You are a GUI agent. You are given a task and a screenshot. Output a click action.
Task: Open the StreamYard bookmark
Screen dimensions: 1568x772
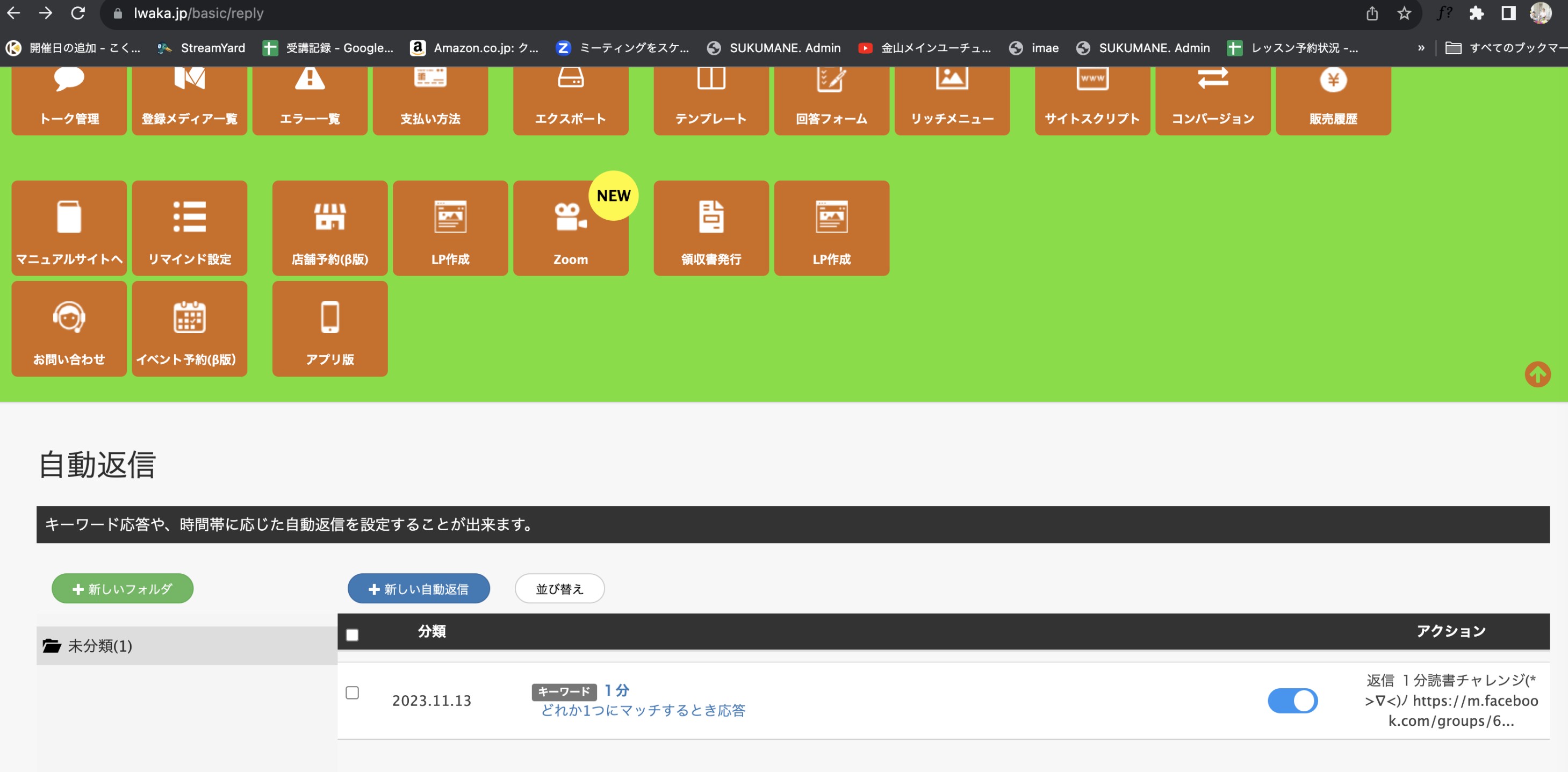point(202,48)
